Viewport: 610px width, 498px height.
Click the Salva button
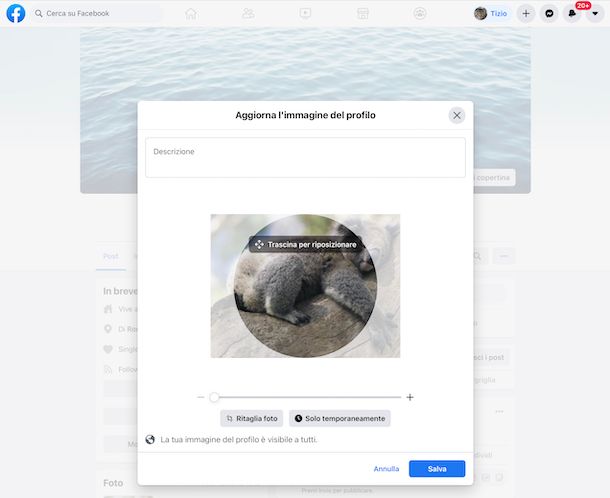point(437,469)
